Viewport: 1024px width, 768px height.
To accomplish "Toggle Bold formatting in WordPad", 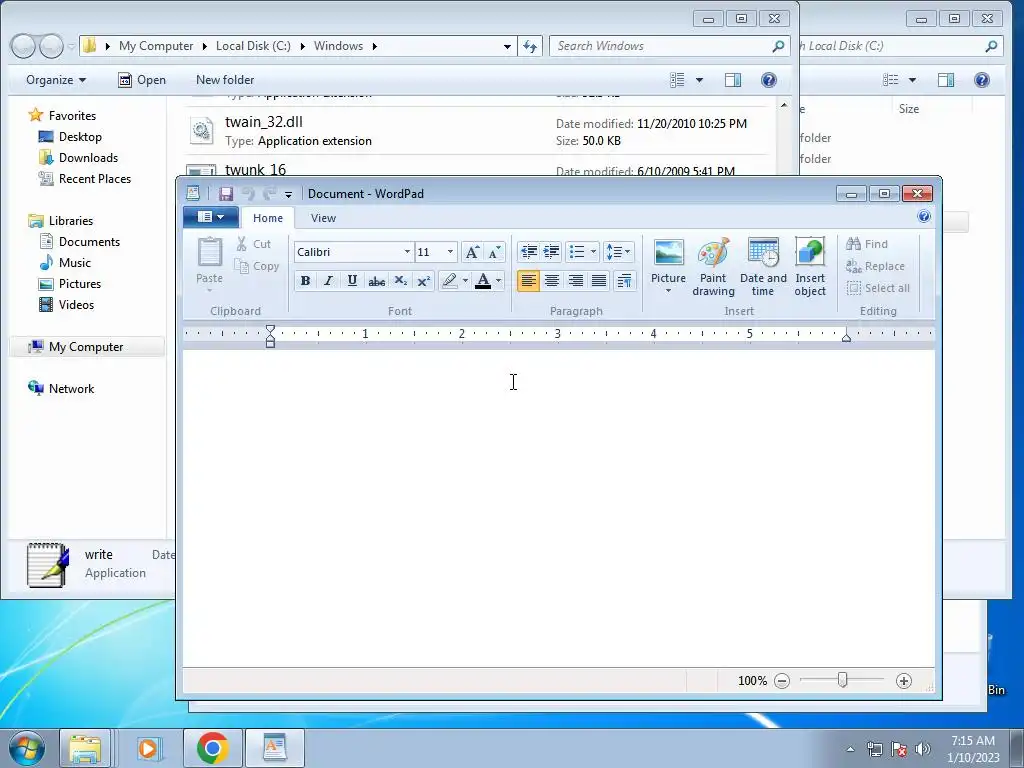I will 305,281.
